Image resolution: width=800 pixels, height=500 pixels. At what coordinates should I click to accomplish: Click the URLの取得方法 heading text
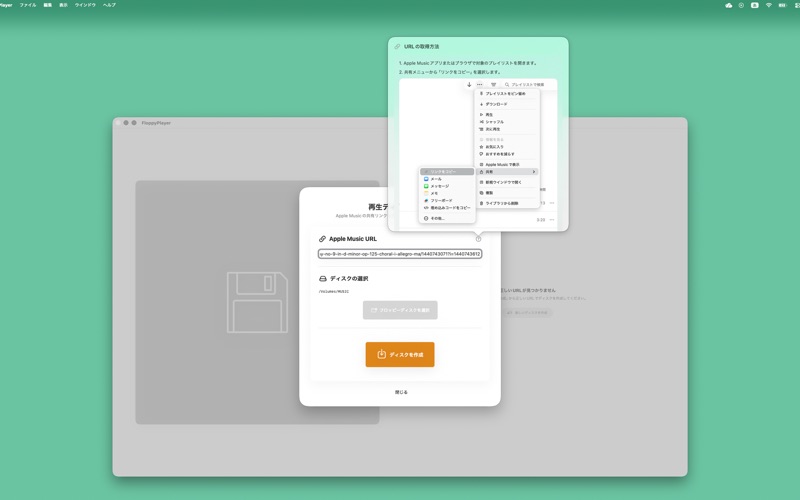tap(421, 46)
